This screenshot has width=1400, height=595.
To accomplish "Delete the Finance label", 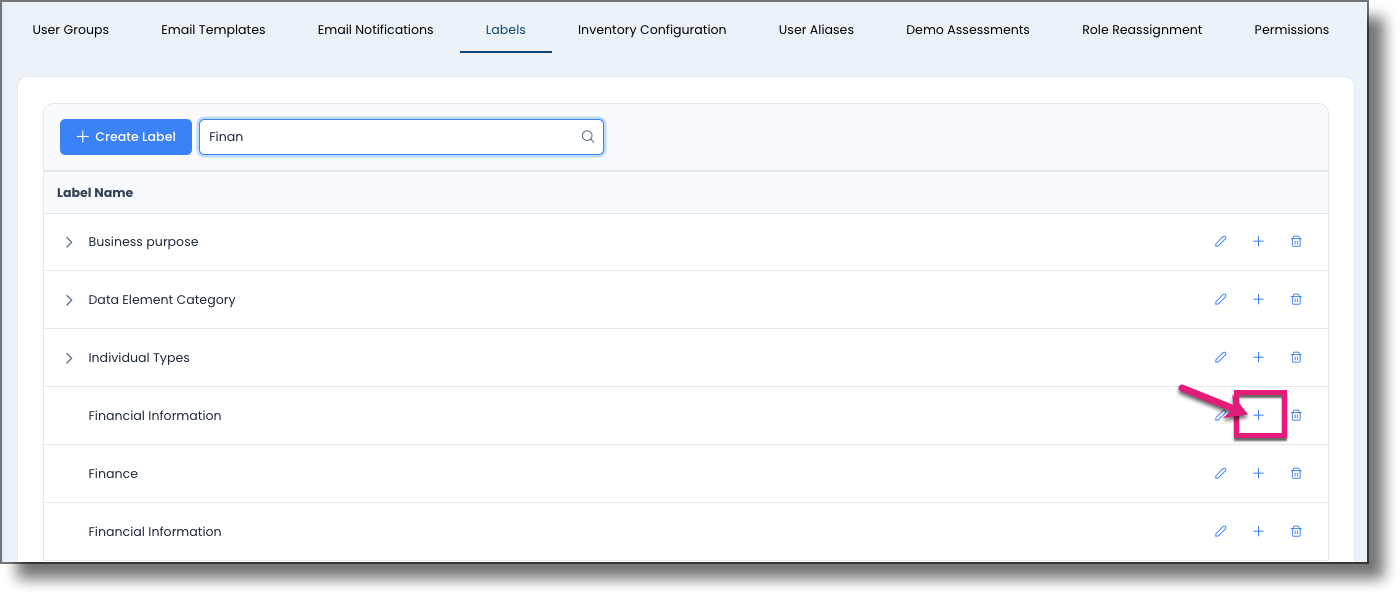I will coord(1296,474).
